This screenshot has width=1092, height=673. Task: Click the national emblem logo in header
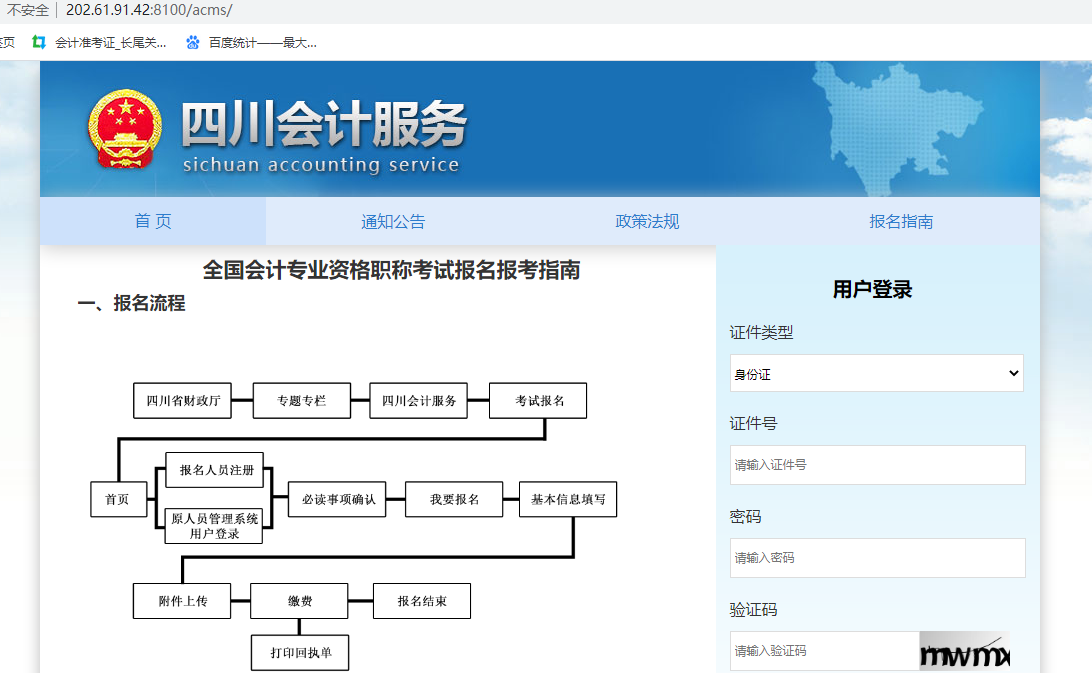click(x=124, y=129)
